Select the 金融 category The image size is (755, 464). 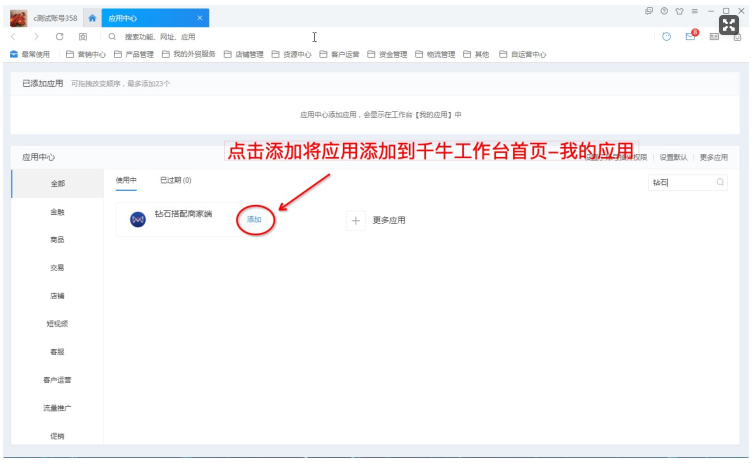coord(57,212)
